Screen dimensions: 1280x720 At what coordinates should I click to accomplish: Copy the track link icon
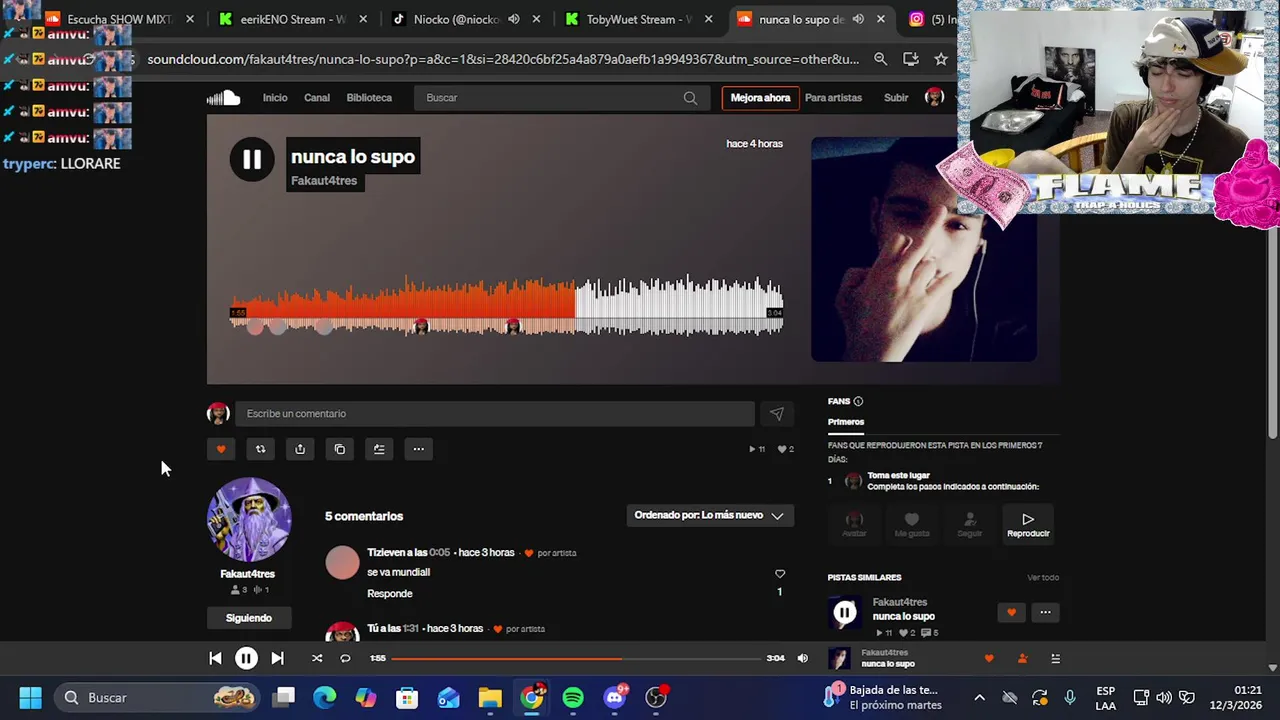pyautogui.click(x=340, y=449)
